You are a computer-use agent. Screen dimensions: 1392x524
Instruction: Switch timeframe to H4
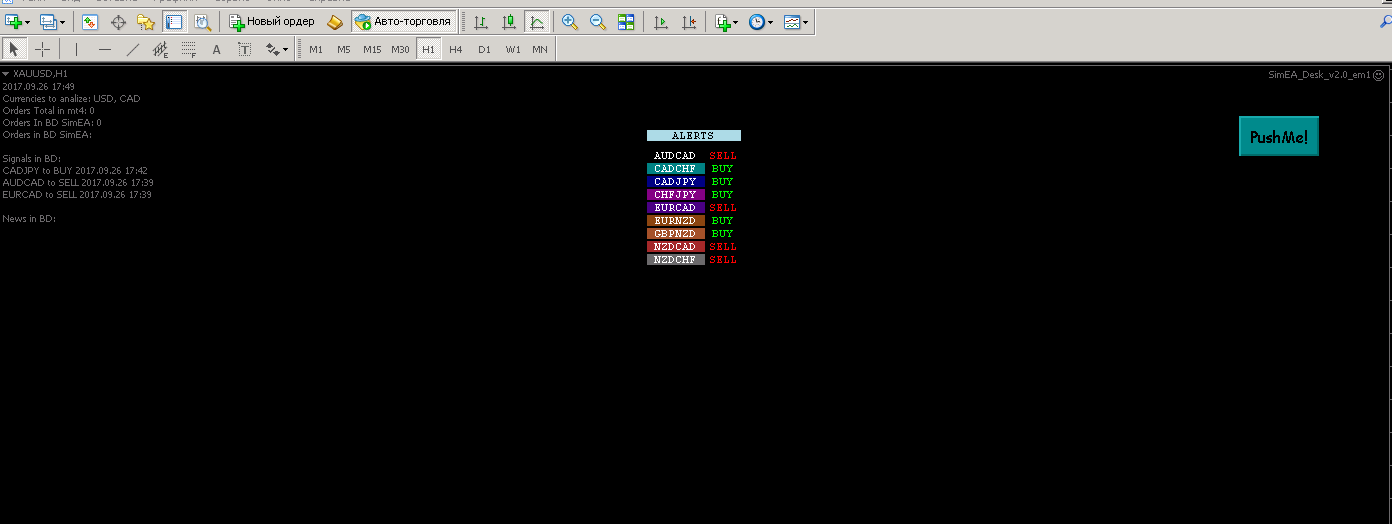tap(456, 49)
